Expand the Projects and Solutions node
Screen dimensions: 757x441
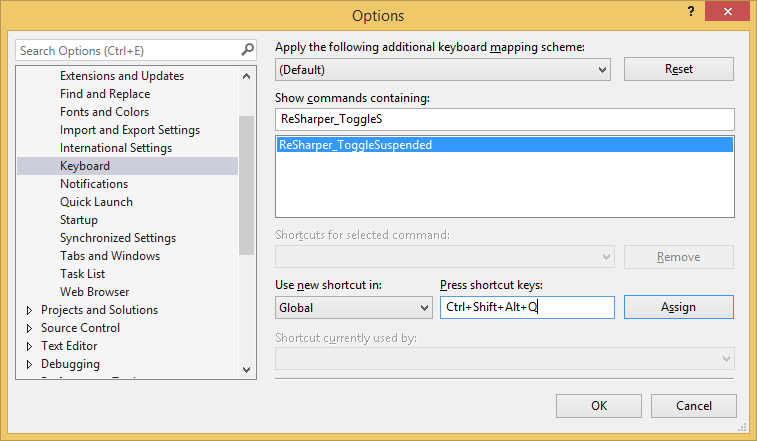[30, 310]
